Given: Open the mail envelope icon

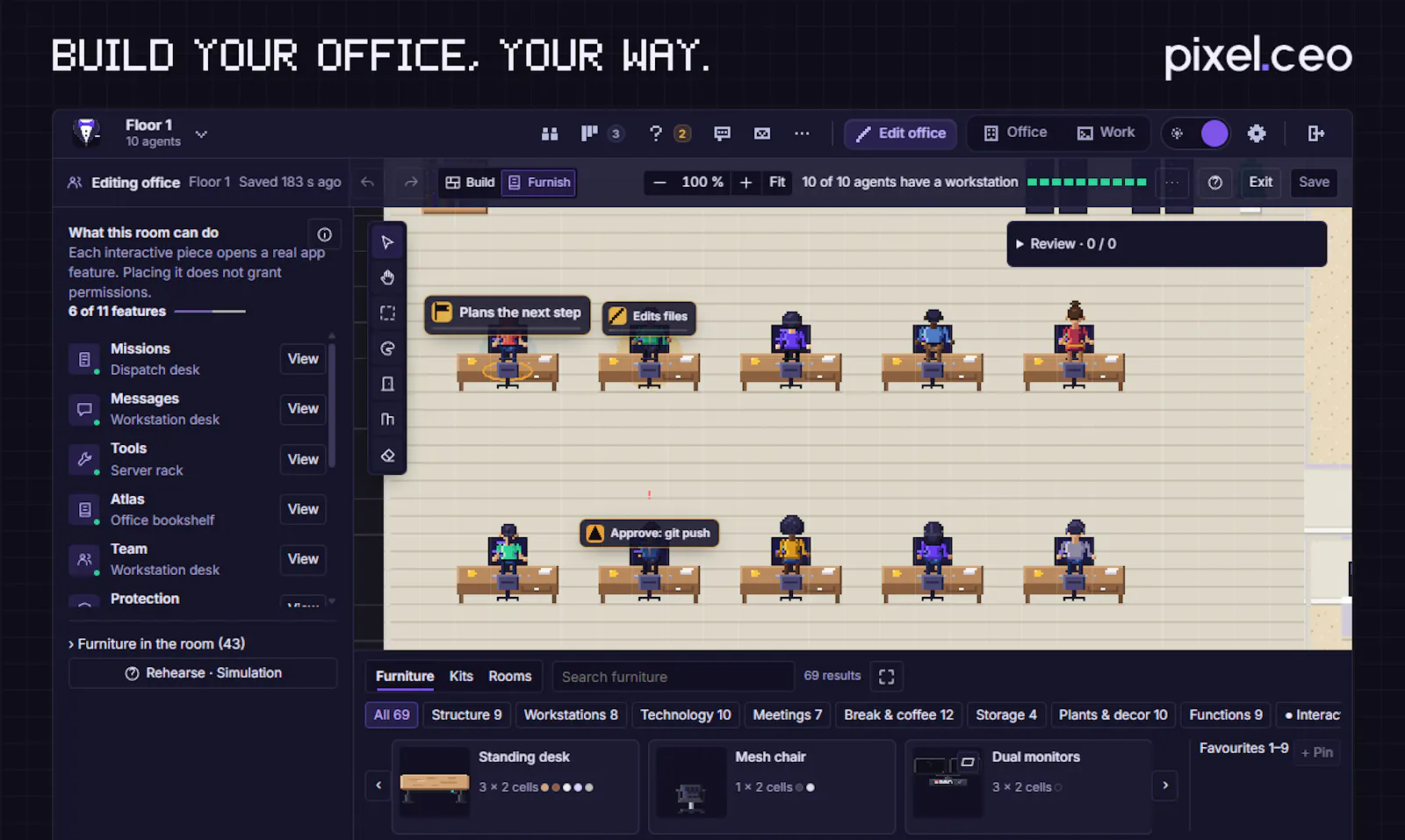Looking at the screenshot, I should point(762,133).
